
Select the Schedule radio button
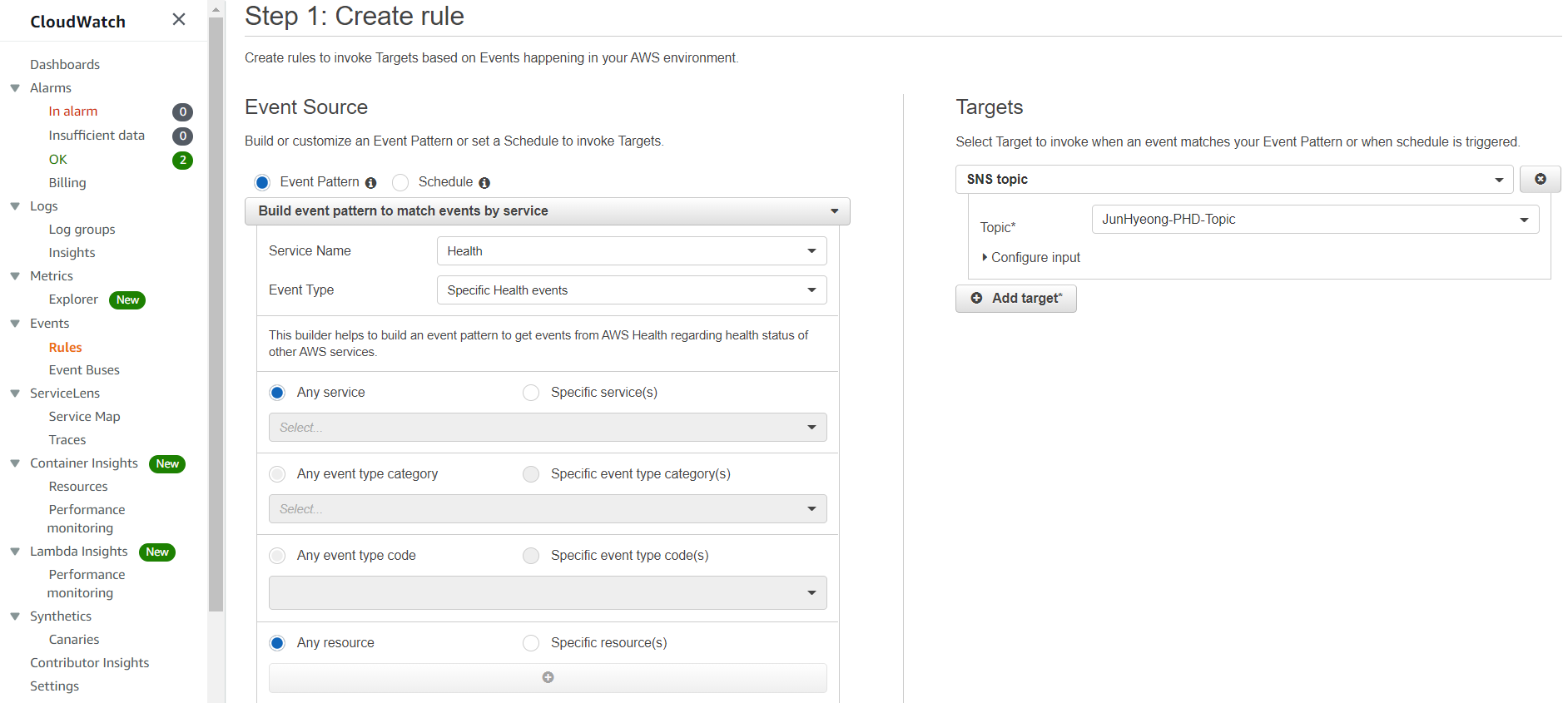[x=401, y=182]
